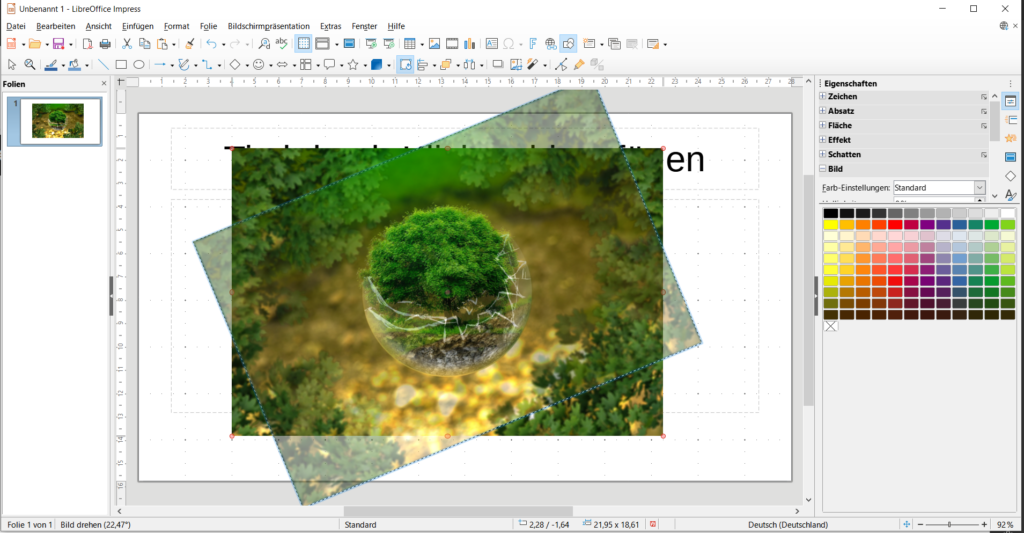The width and height of the screenshot is (1024, 533).
Task: Open the Shapes deck in sidebar
Action: 1010,176
